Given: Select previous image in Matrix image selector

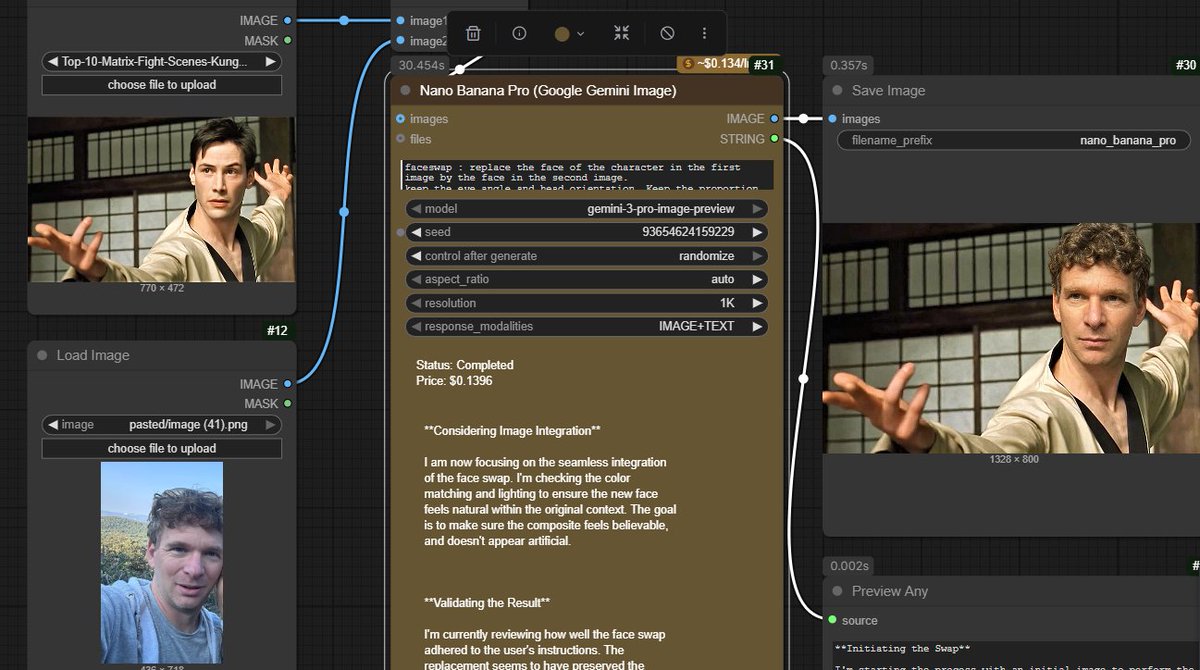Looking at the screenshot, I should pos(52,61).
